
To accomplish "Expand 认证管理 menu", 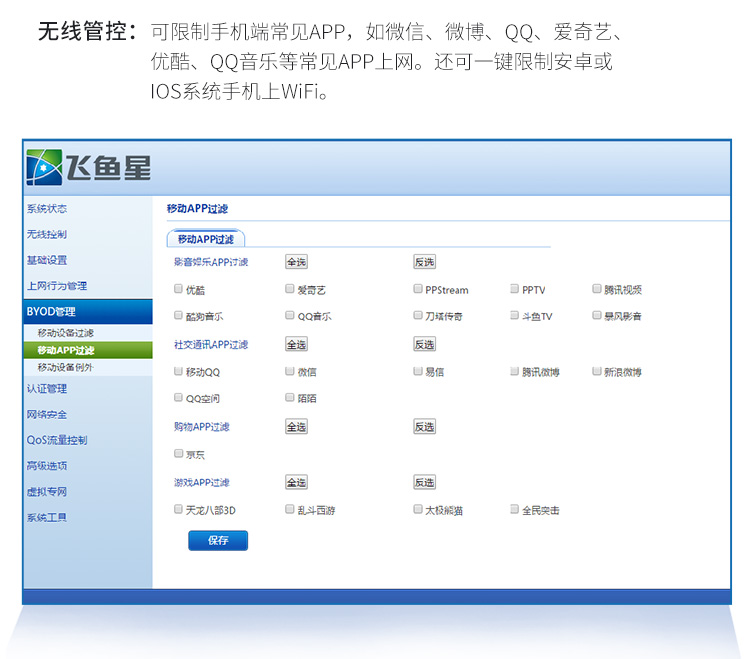I will (47, 389).
